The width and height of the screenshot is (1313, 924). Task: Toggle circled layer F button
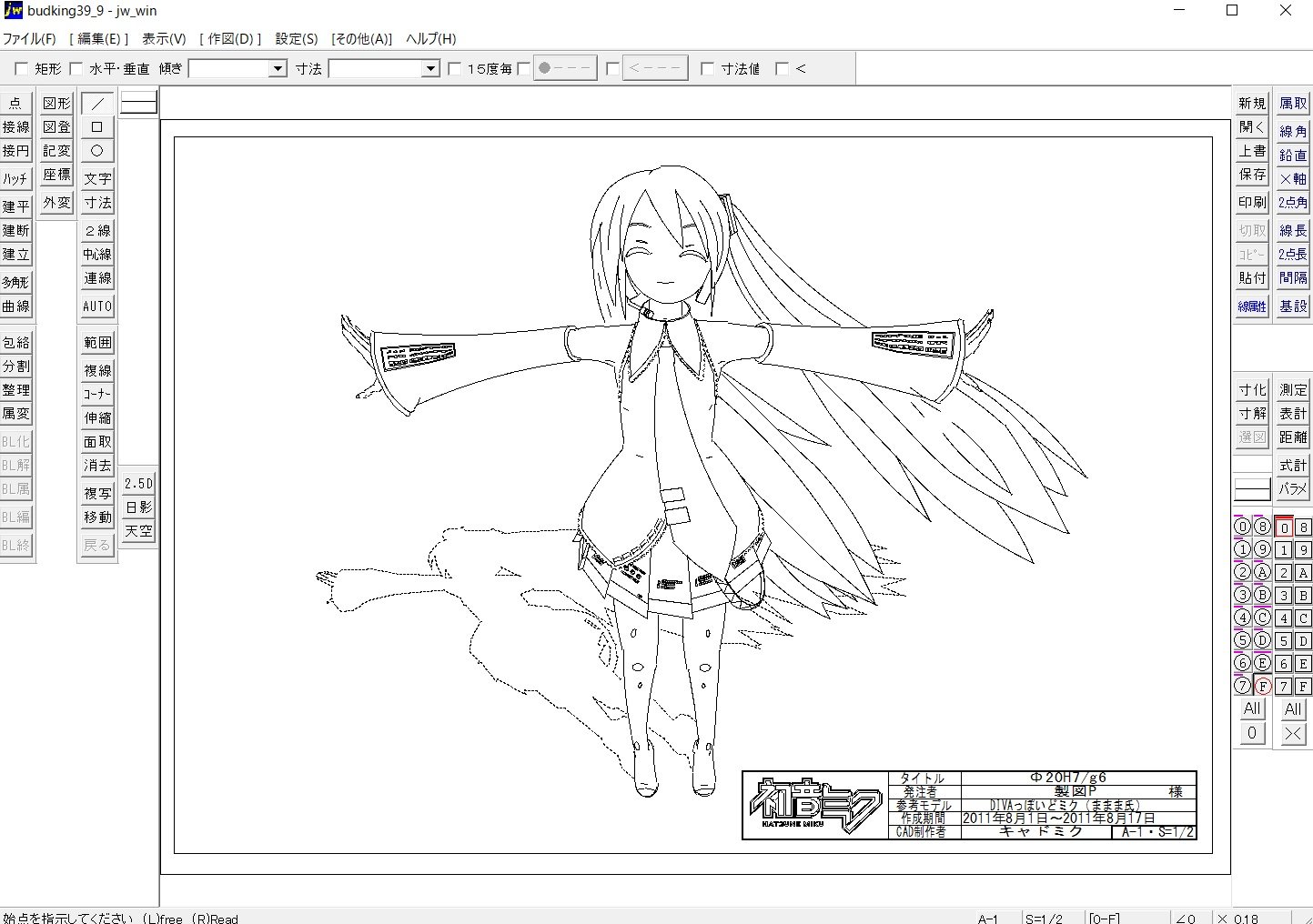1262,686
